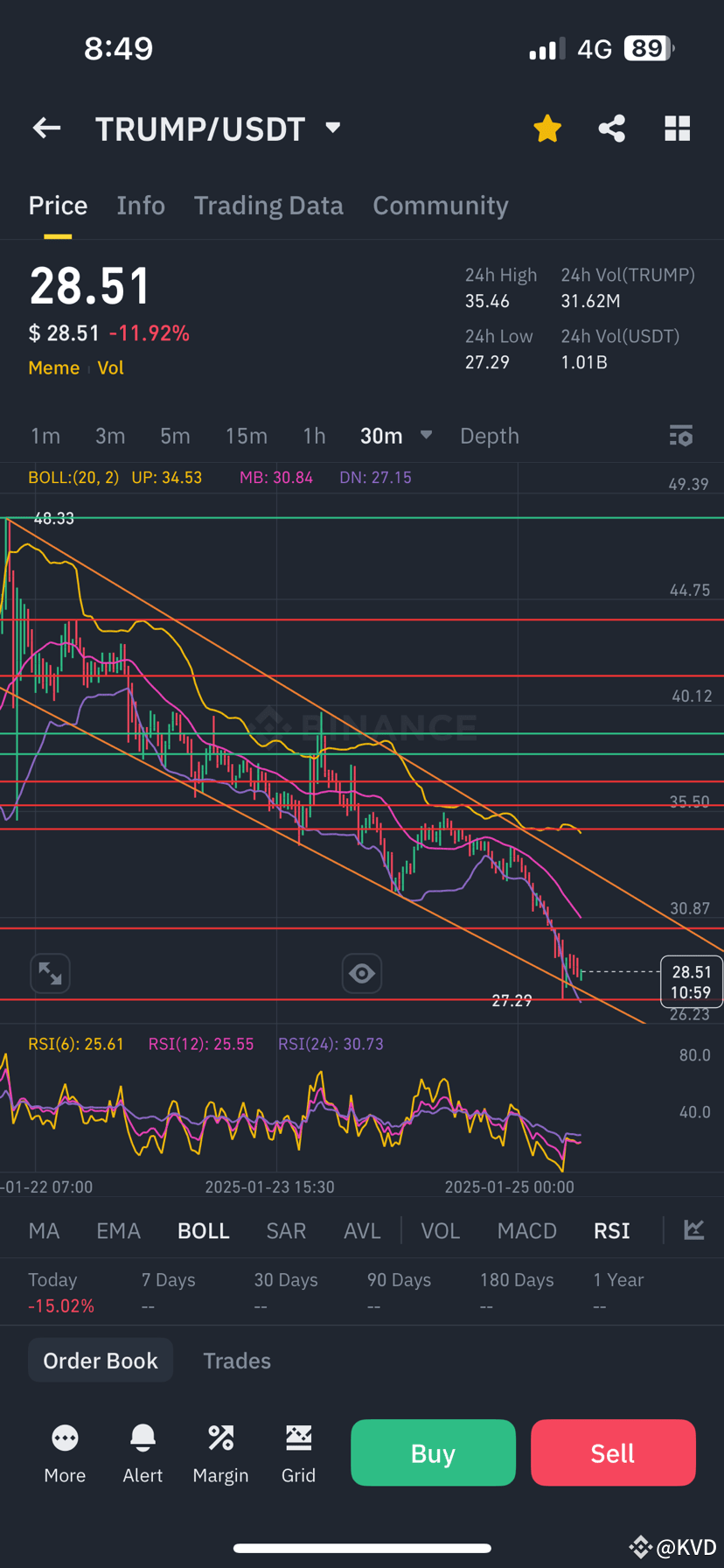Toggle the eye visibility icon on chart
Screen dimensions: 724x1568
coord(361,973)
